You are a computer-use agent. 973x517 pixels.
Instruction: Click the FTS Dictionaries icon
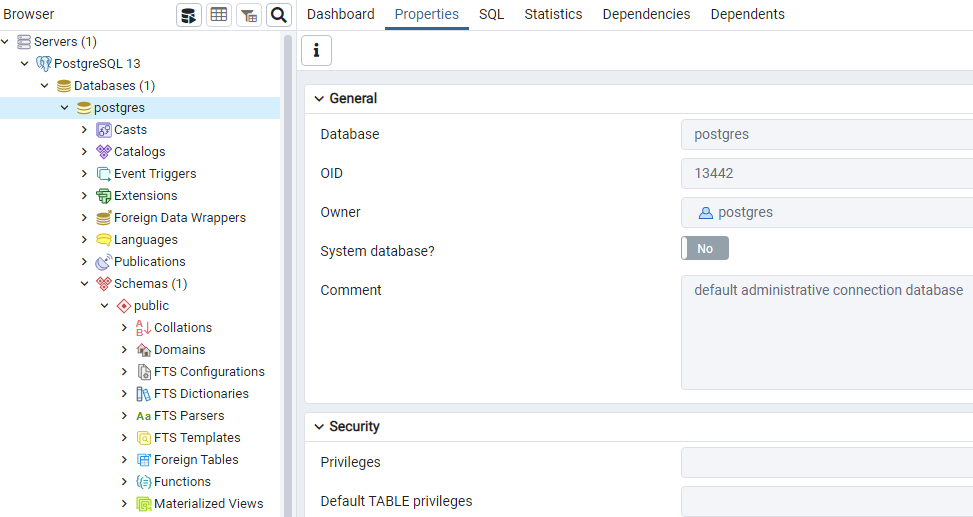[143, 393]
